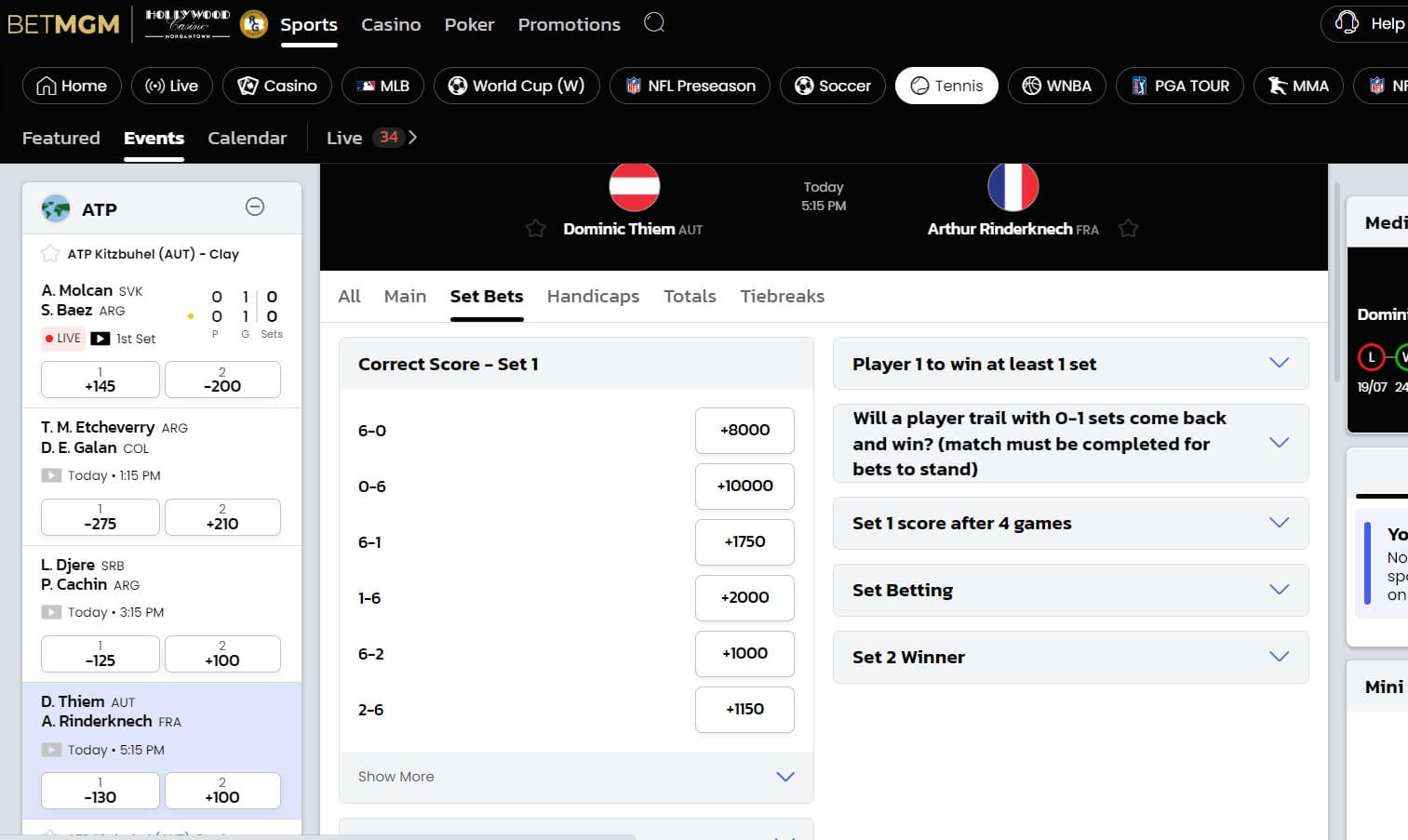Bet Etcheverry at -275
1408x840 pixels.
(101, 517)
